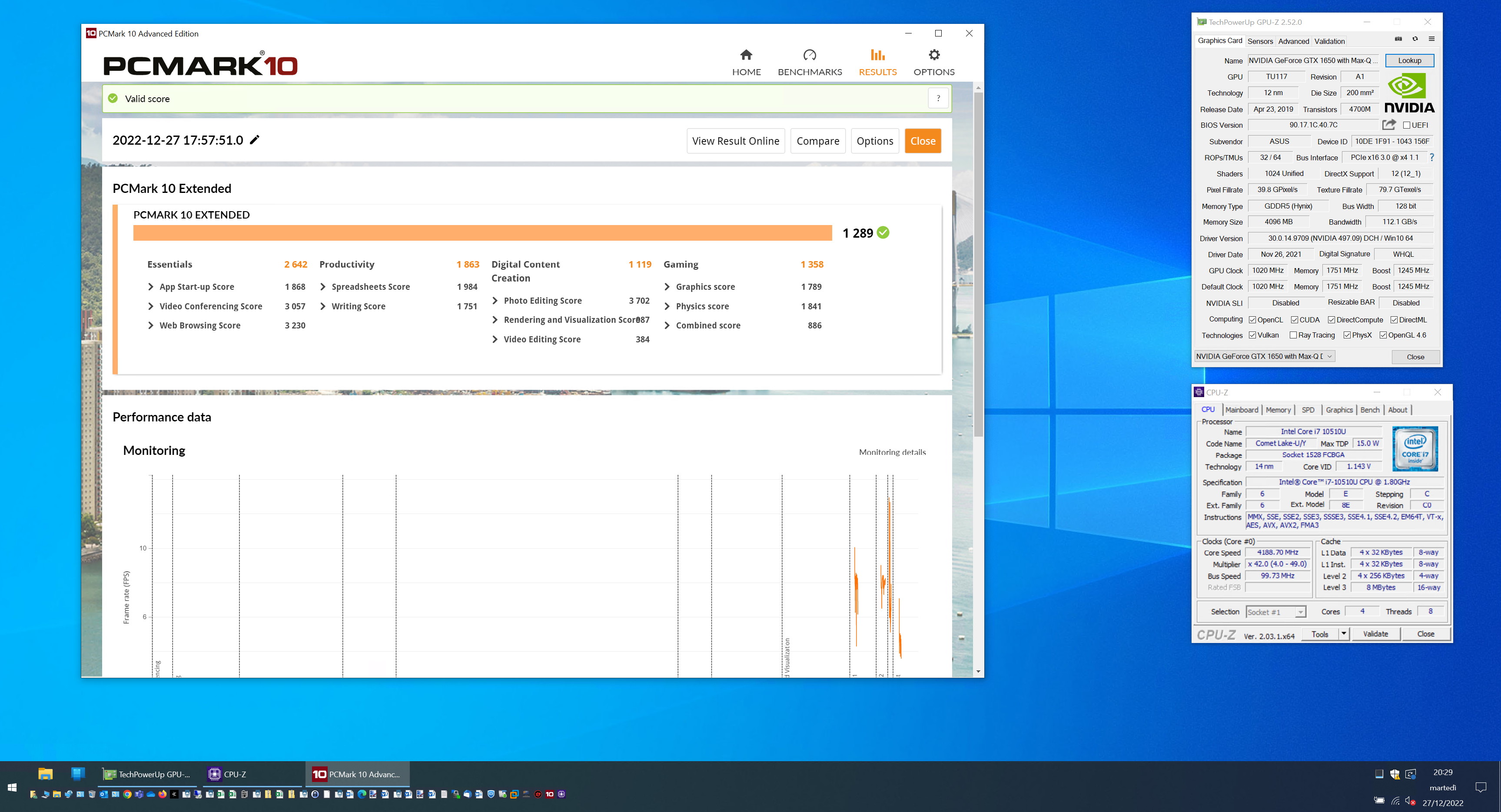Image resolution: width=1501 pixels, height=812 pixels.
Task: Toggle the CUDA checkbox in GPU-Z
Action: (x=1294, y=320)
